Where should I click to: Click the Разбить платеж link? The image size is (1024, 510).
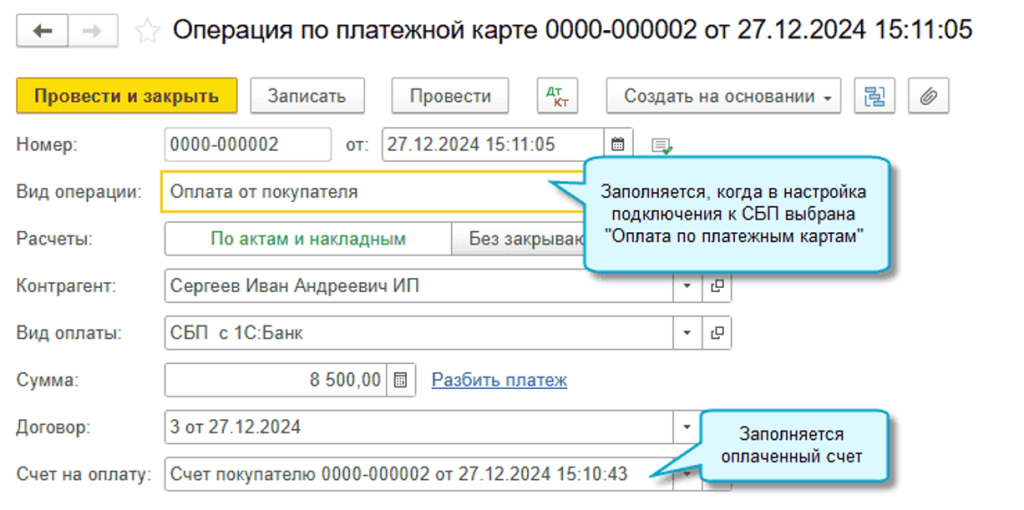click(499, 380)
